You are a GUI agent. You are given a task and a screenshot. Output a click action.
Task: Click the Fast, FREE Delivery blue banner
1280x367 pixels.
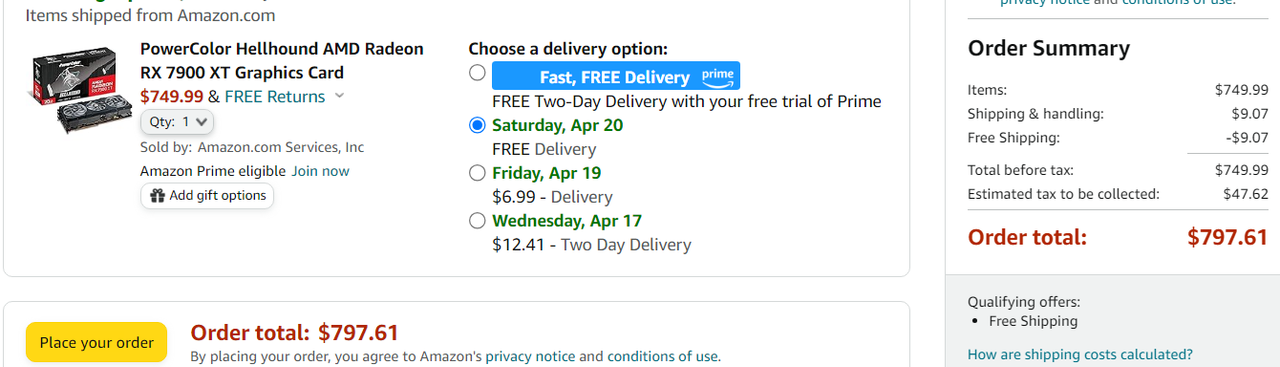[x=616, y=76]
